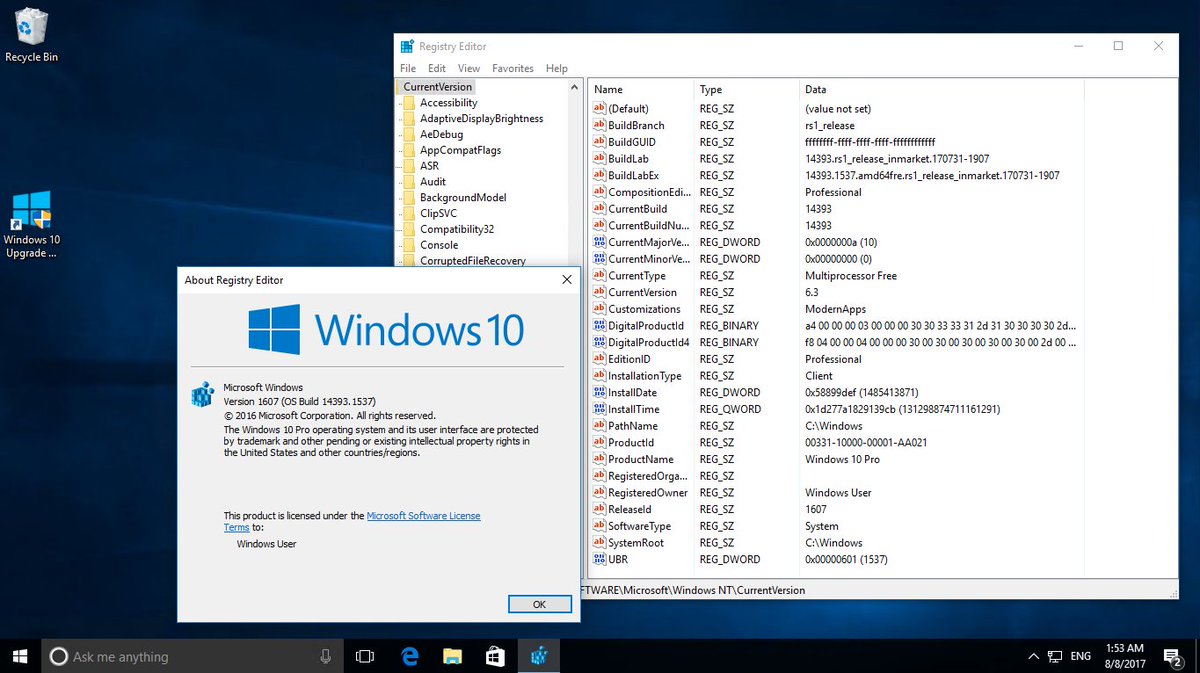The width and height of the screenshot is (1200, 673).
Task: Open the Favorites menu
Action: (512, 68)
